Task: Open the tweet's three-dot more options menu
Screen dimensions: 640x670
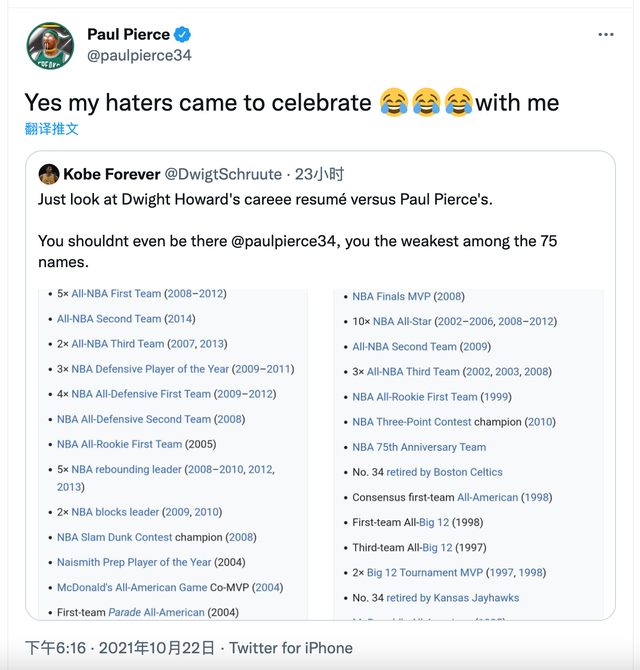Action: pyautogui.click(x=605, y=35)
